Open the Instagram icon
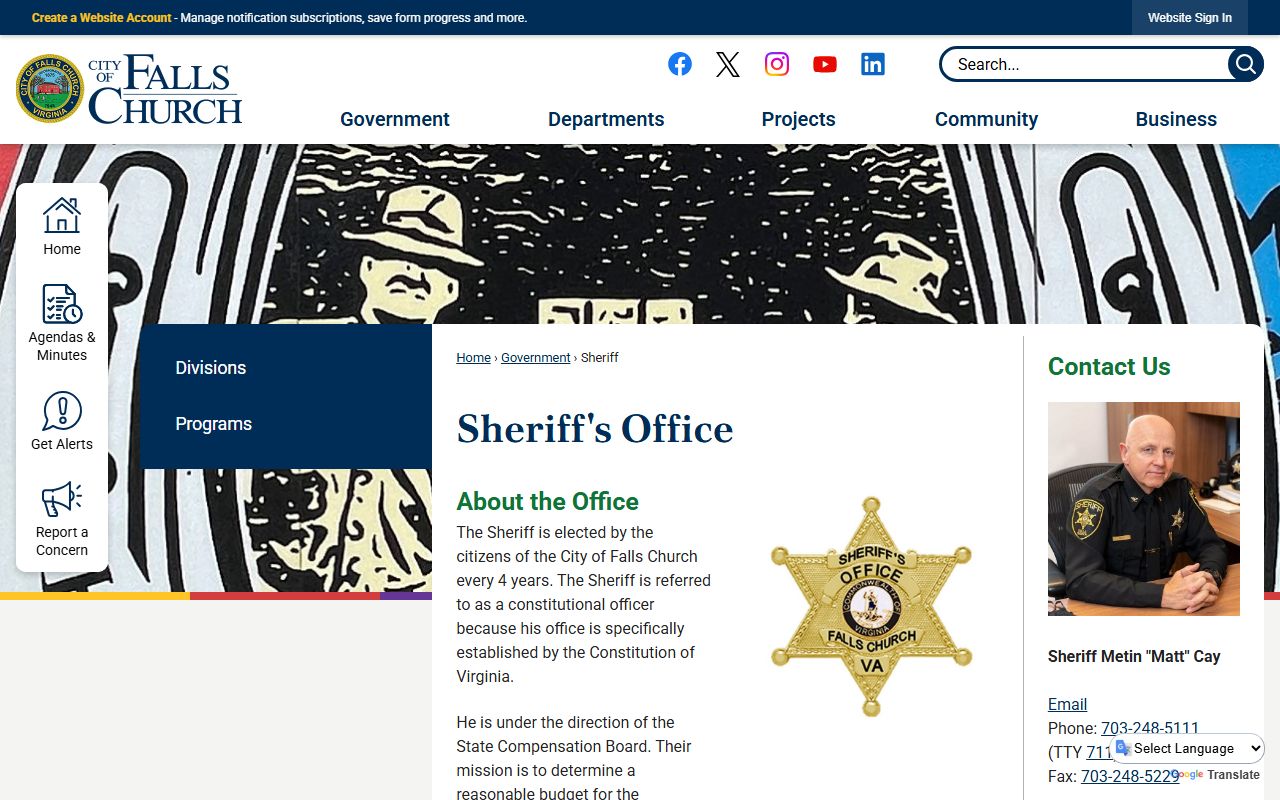 coord(777,64)
